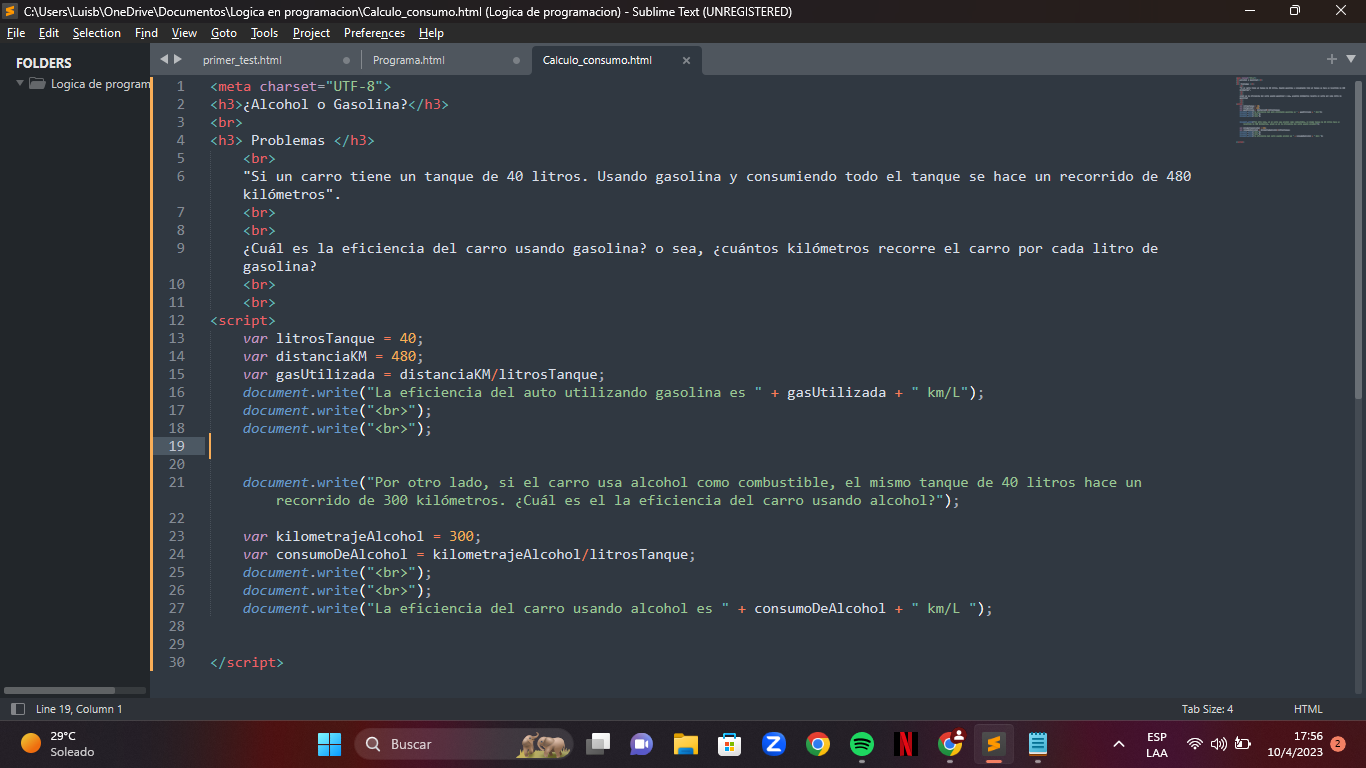This screenshot has width=1366, height=768.
Task: Click line number 19 in gutter
Action: tap(176, 446)
